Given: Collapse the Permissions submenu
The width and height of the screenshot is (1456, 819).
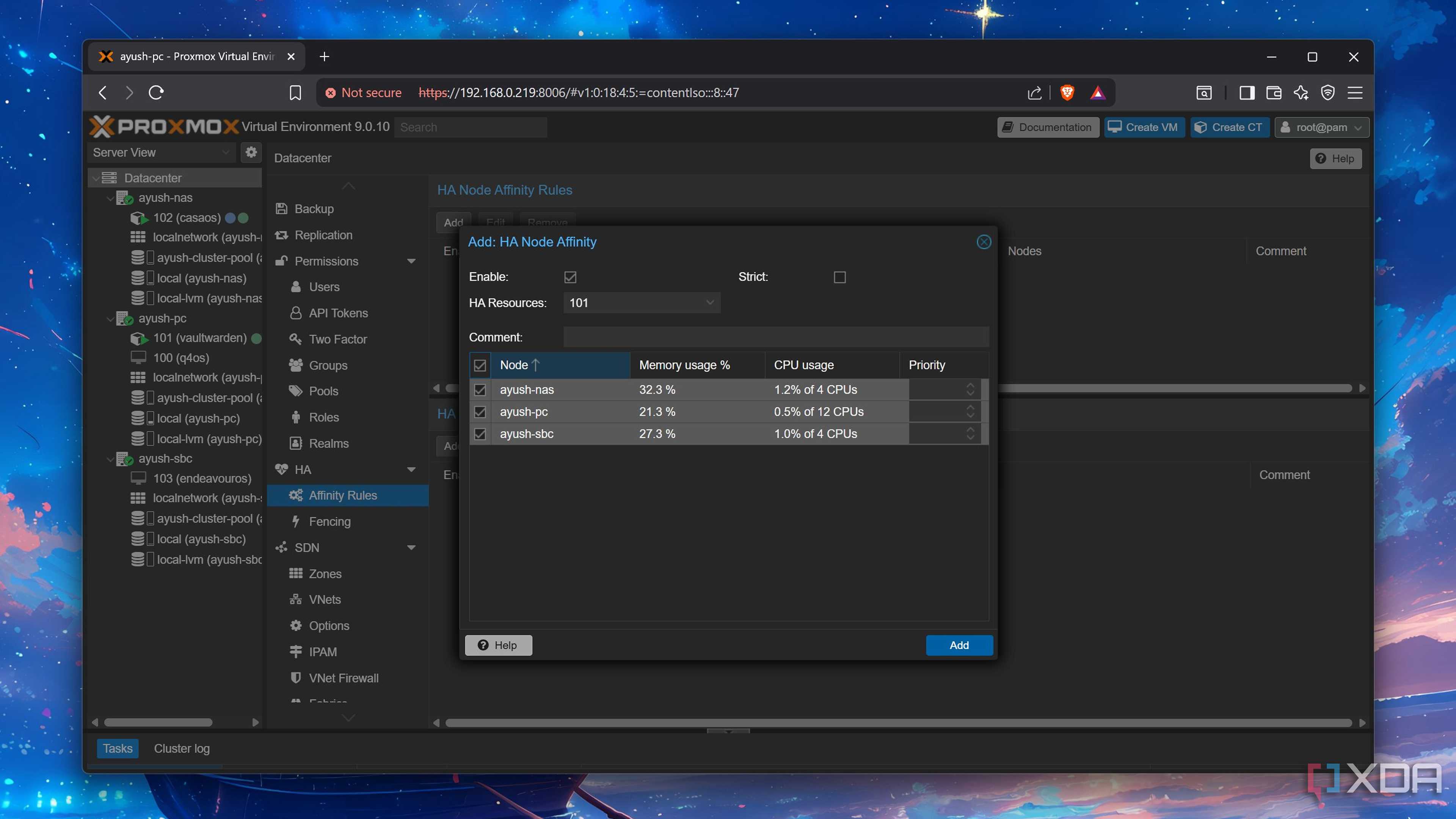Looking at the screenshot, I should point(411,261).
